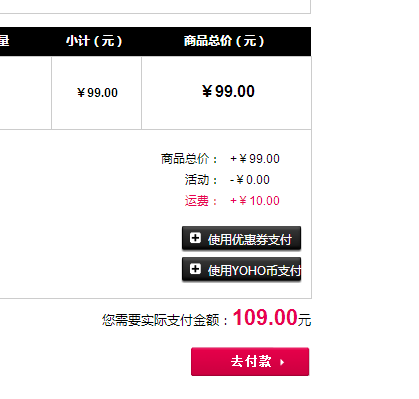The height and width of the screenshot is (399, 419).
Task: Click the ¥99.00 subtotal cell
Action: [x=97, y=93]
